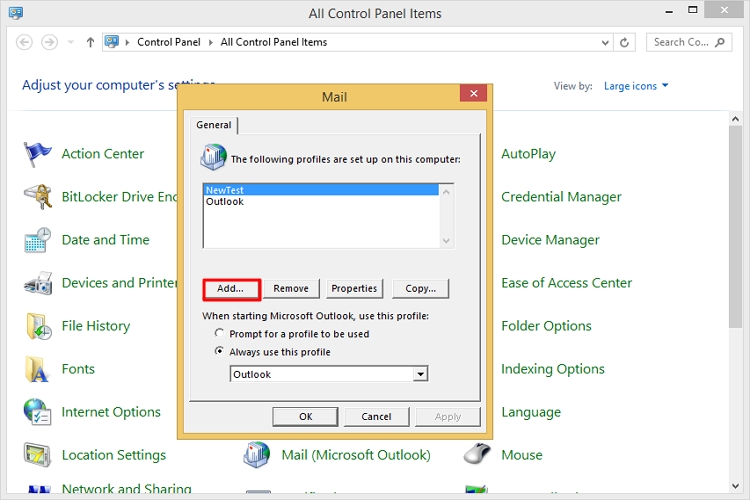750x500 pixels.
Task: Click the Control Panel window vertical scrollbar
Action: pyautogui.click(x=739, y=300)
